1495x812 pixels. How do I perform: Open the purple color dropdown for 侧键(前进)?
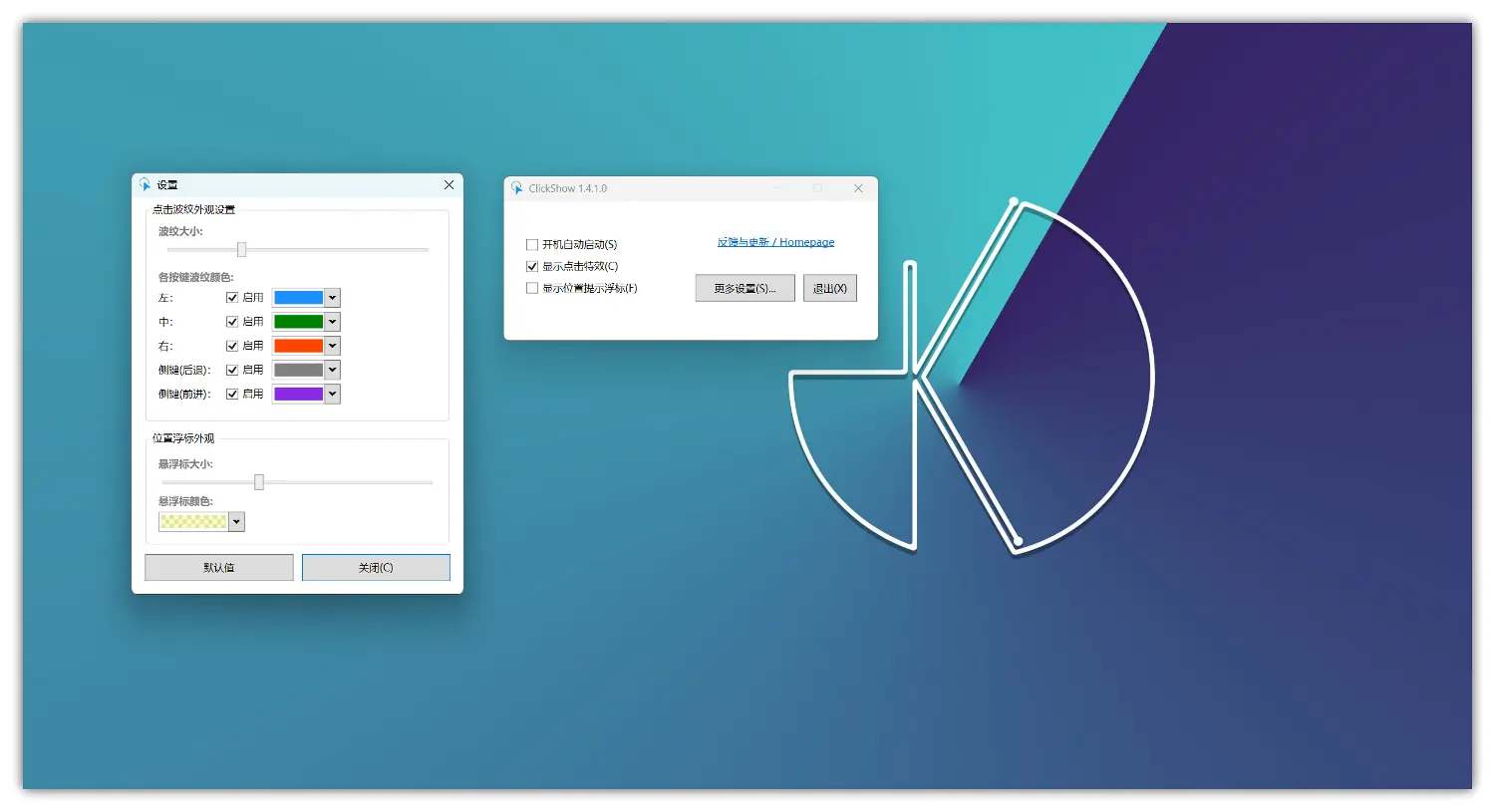pos(333,395)
